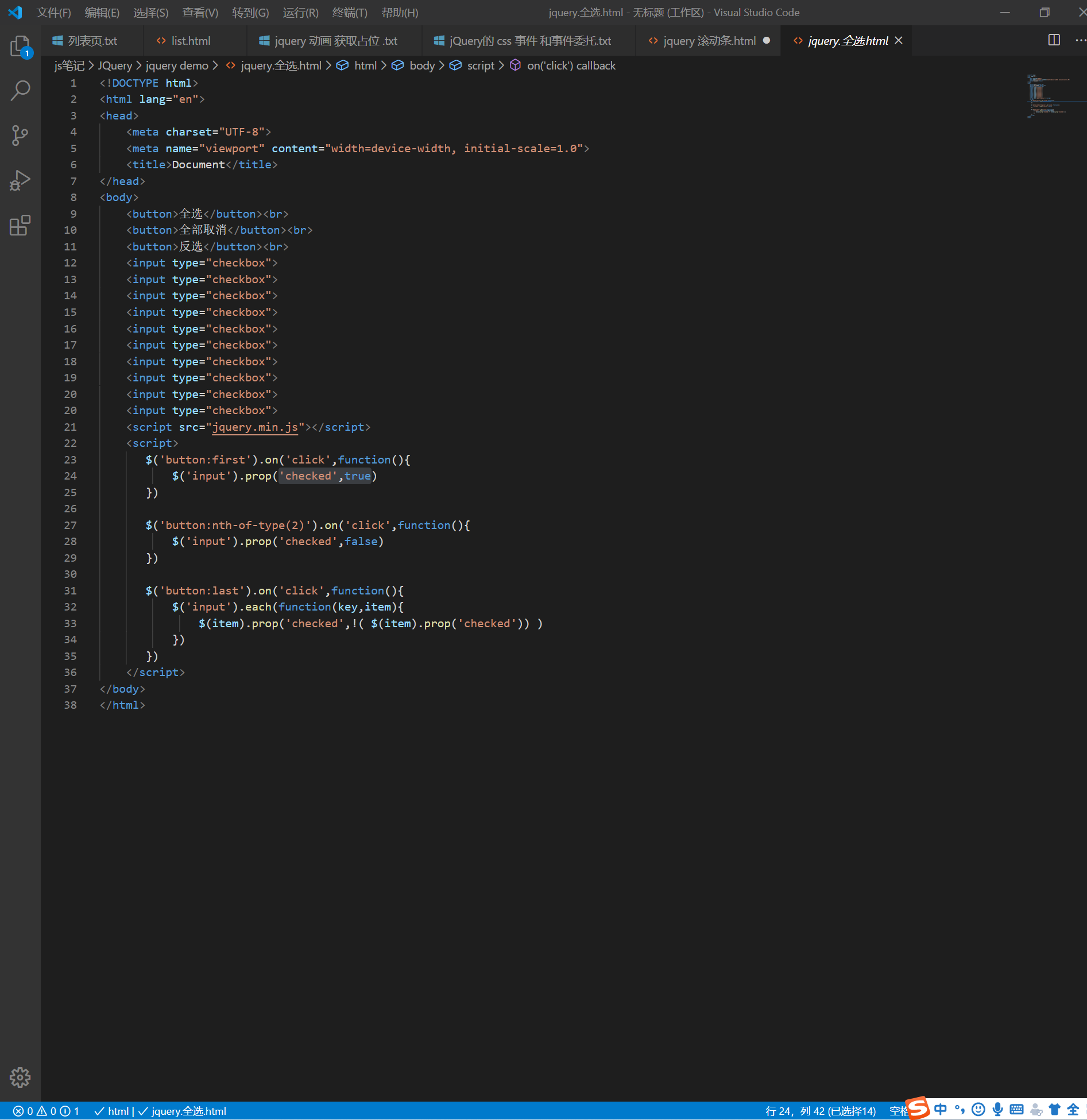Open Sogou emoji smiley icon
The image size is (1087, 1120).
pos(978,1109)
